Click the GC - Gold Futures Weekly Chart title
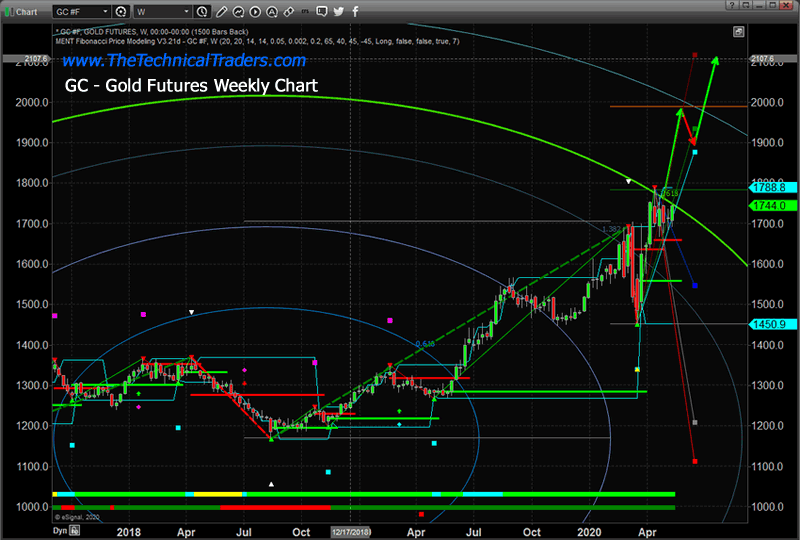 191,85
